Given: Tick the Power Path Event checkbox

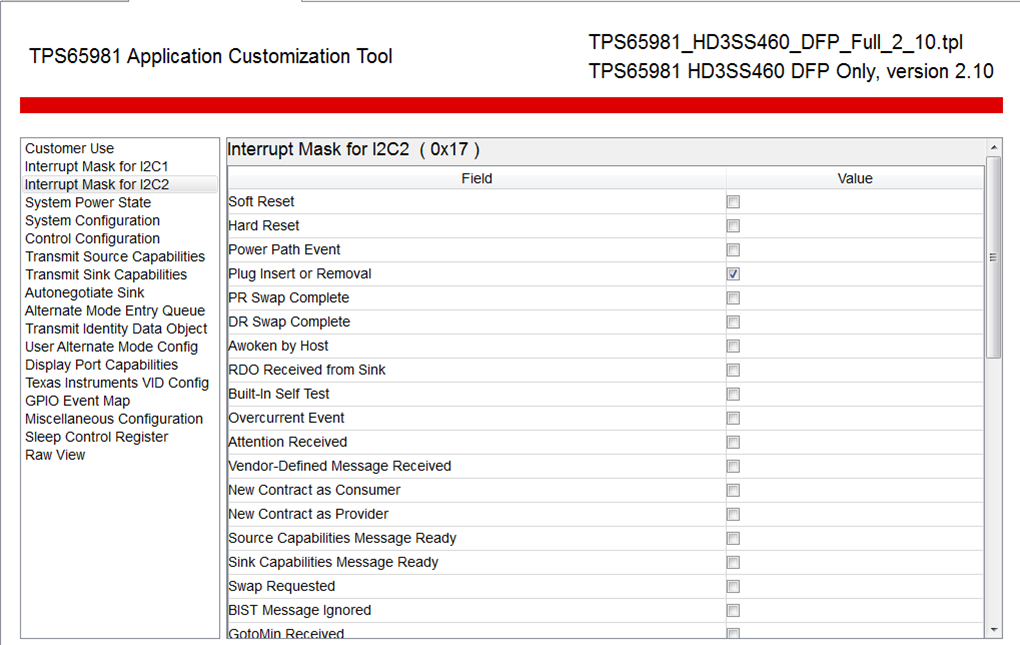Looking at the screenshot, I should (x=733, y=250).
